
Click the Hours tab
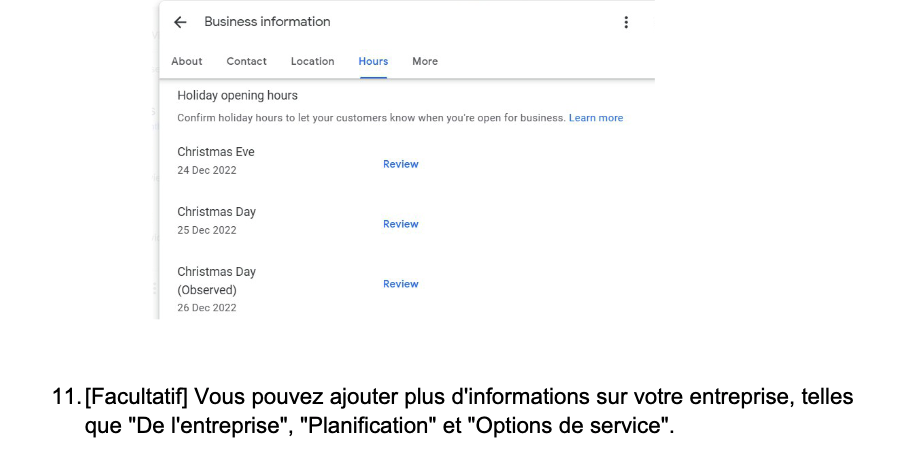pyautogui.click(x=373, y=61)
